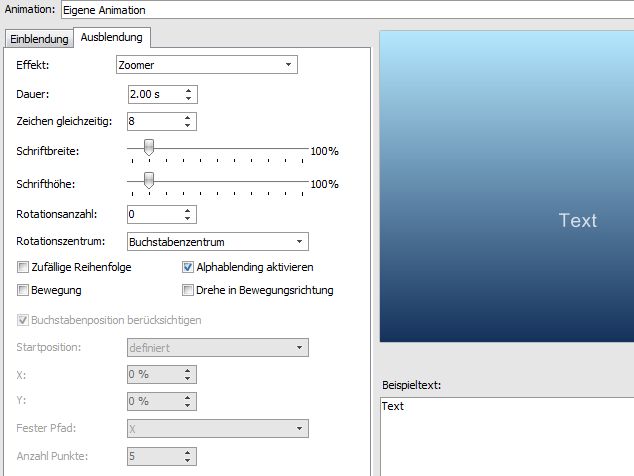Click the animation preview area
Image resolution: width=634 pixels, height=476 pixels.
coord(506,185)
